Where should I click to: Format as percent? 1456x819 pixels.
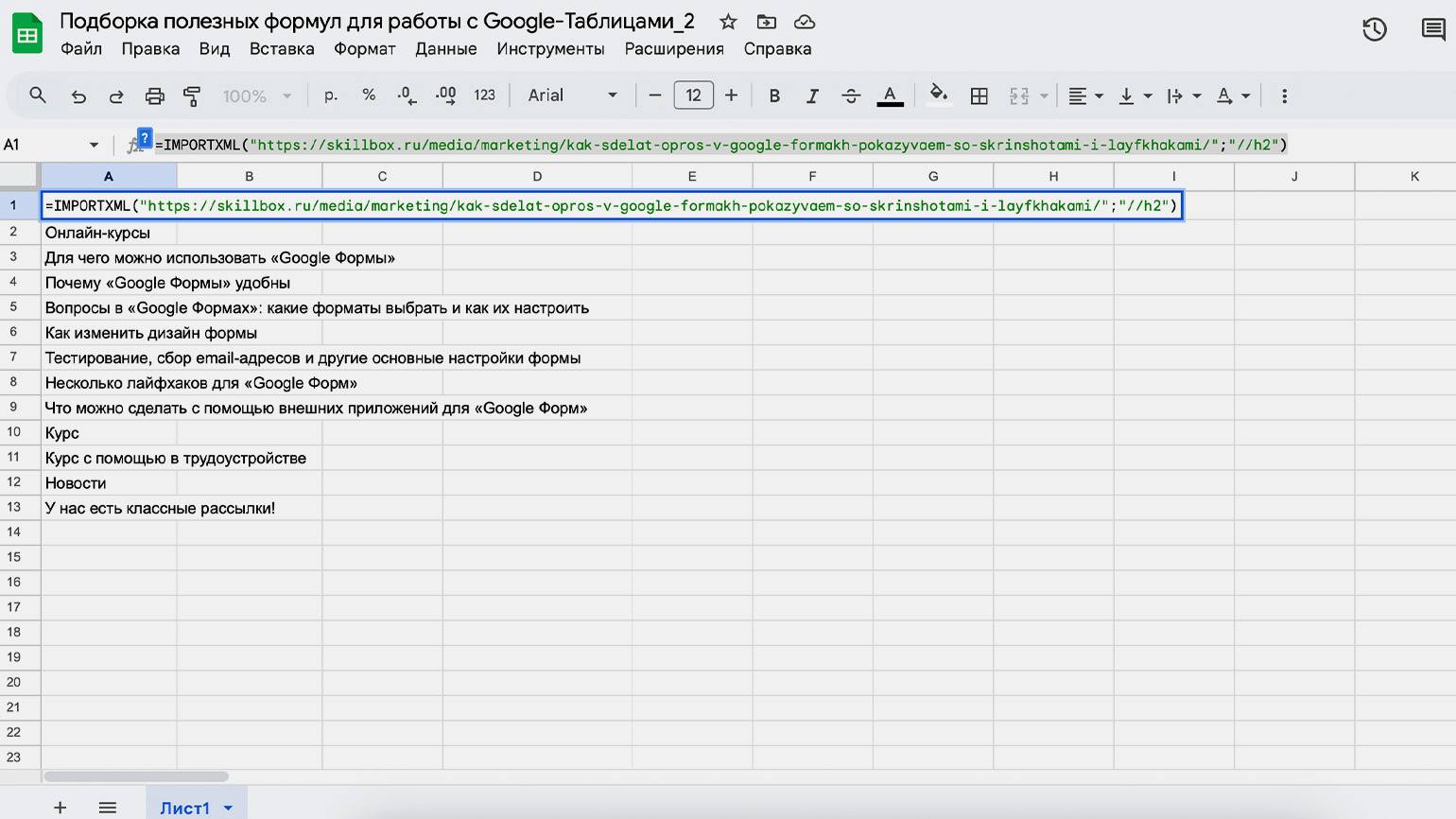369,96
